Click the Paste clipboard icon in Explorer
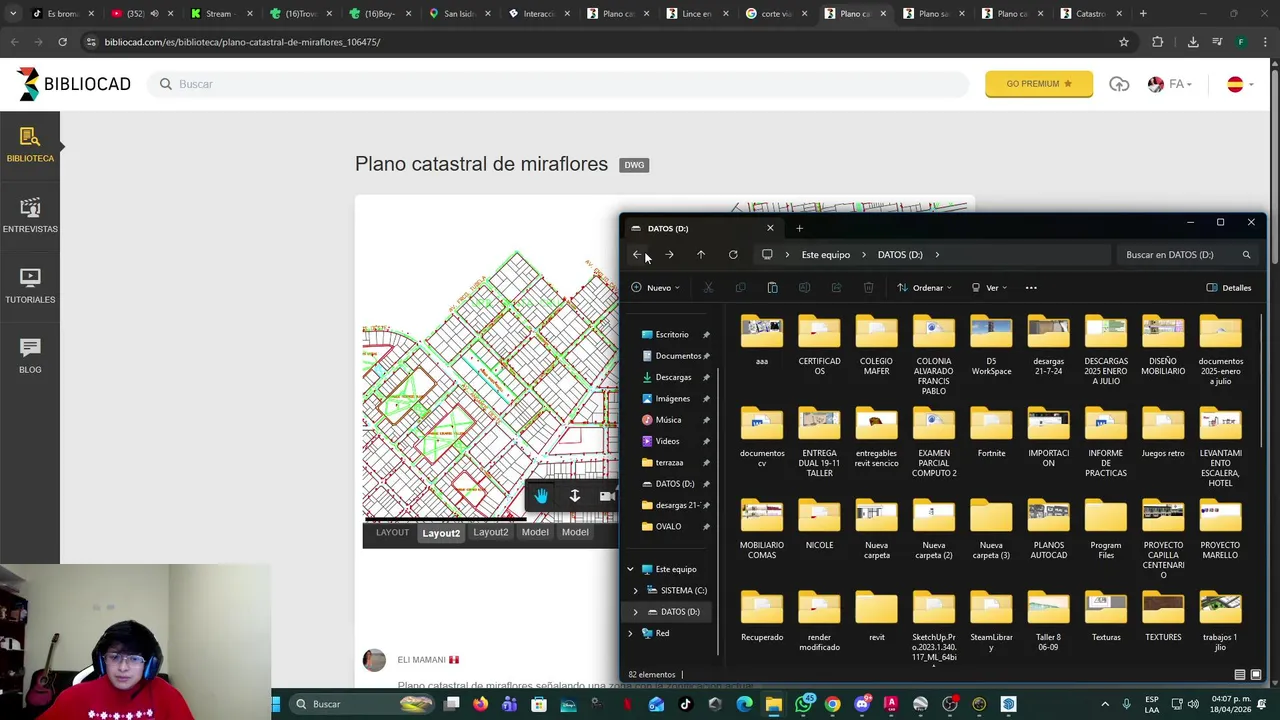 (772, 288)
